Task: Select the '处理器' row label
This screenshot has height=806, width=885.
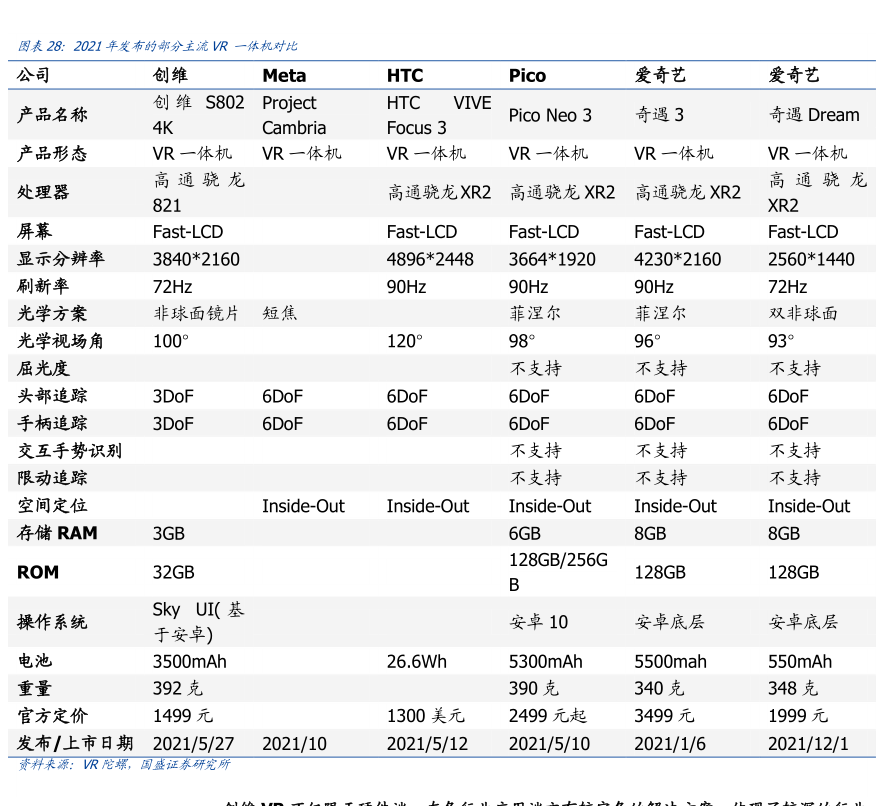Action: click(43, 192)
